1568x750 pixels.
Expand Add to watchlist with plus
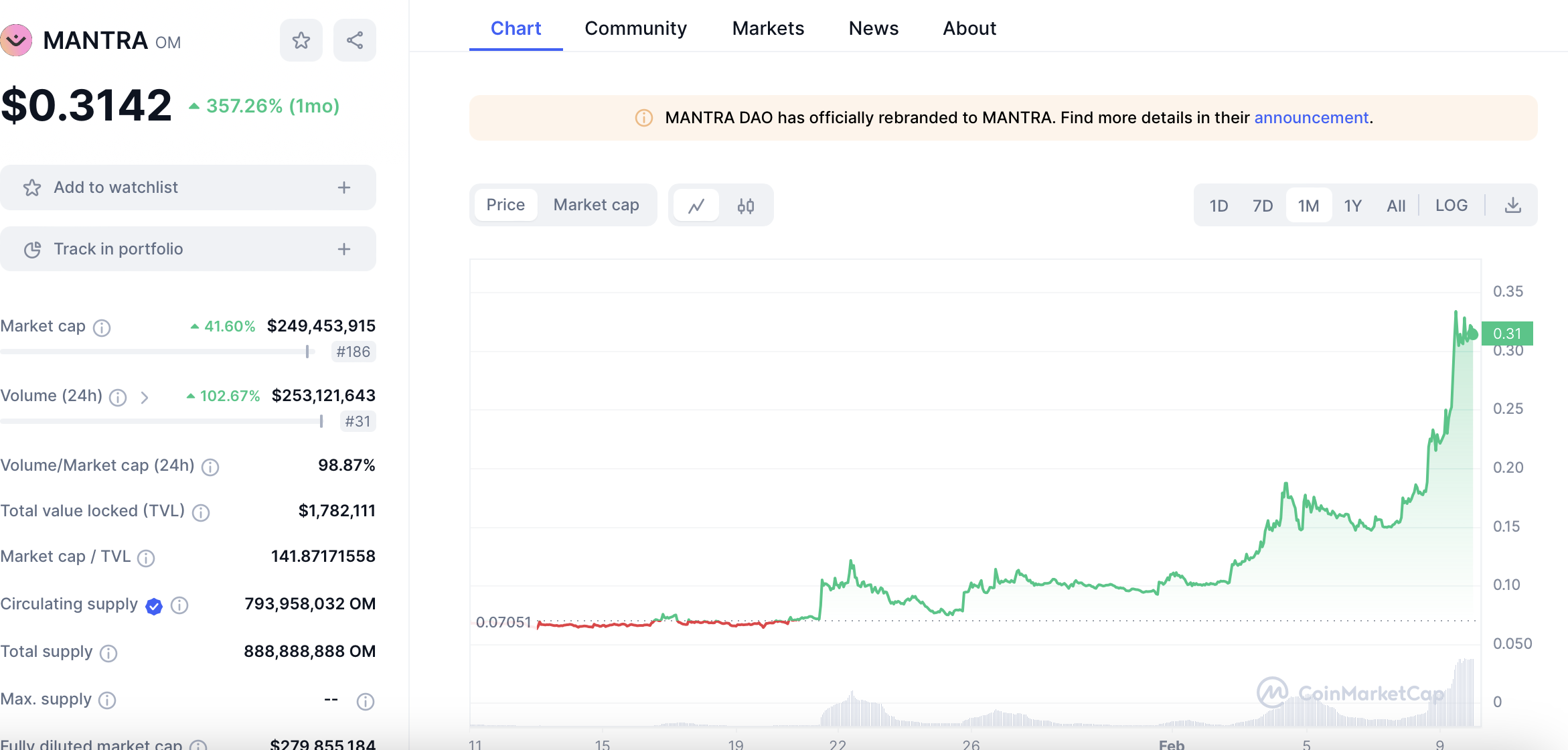[344, 187]
